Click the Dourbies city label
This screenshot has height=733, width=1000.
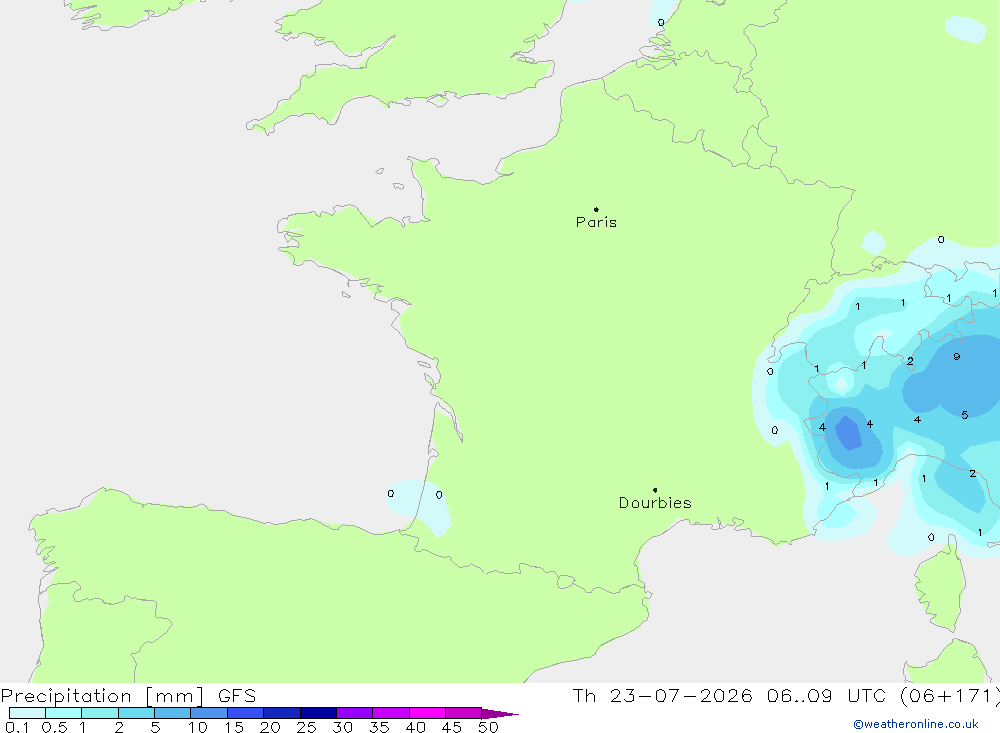click(x=655, y=503)
